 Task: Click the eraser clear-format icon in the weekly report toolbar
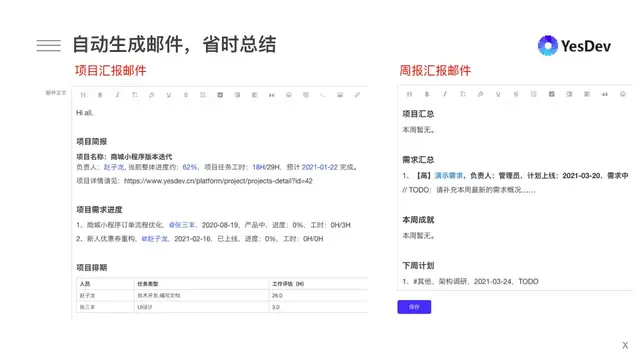coord(480,94)
